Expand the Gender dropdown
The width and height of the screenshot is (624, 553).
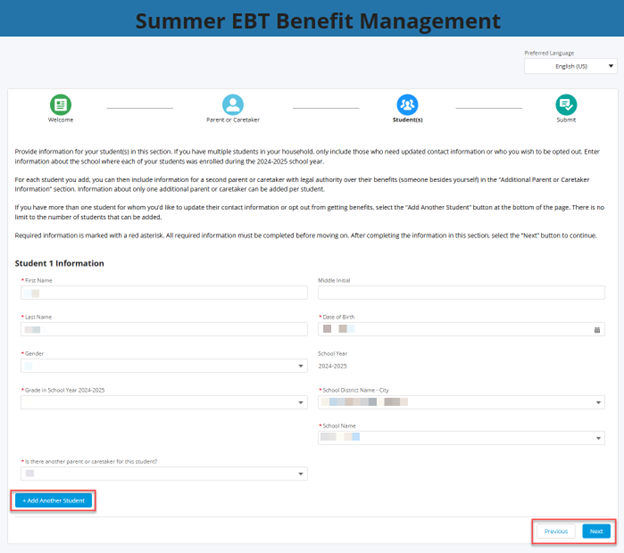coord(162,366)
